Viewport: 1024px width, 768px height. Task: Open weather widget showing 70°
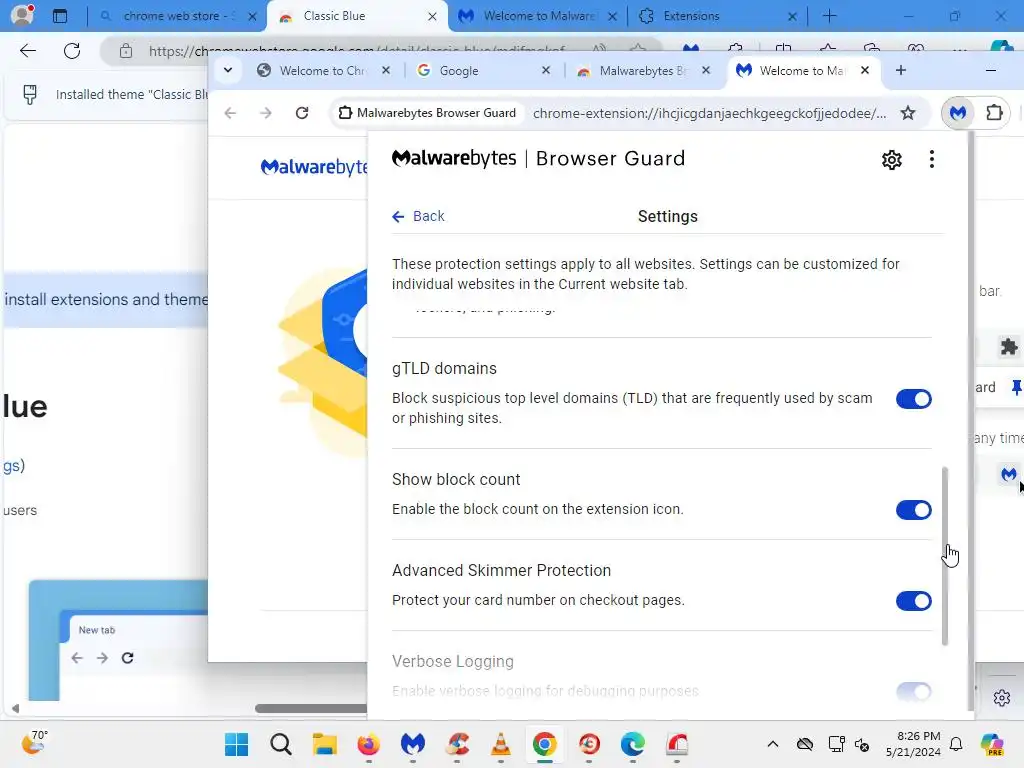33,744
